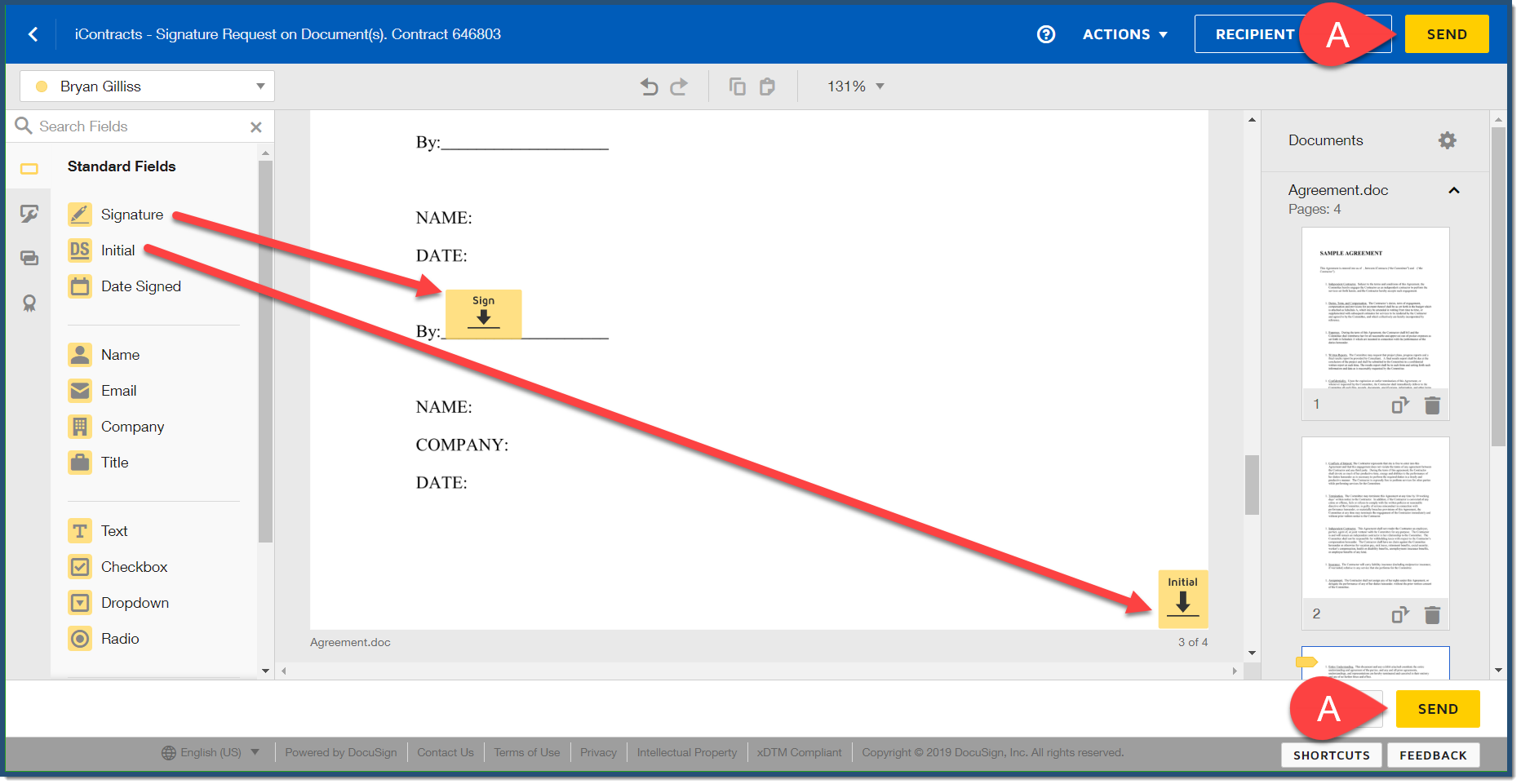The height and width of the screenshot is (784, 1521).
Task: Pick the Company field icon
Action: 80,427
